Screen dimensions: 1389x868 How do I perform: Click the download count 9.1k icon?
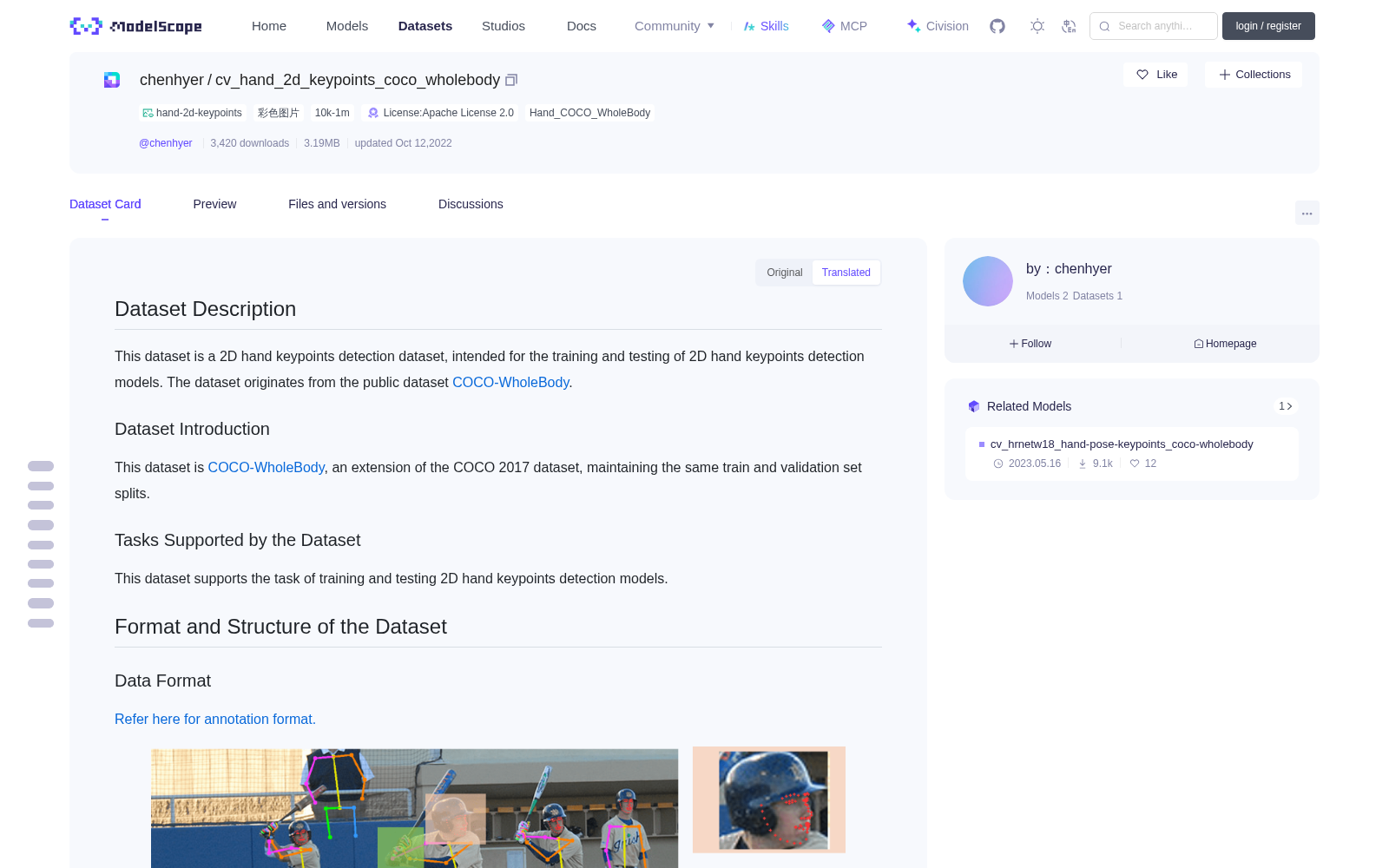tap(1083, 464)
